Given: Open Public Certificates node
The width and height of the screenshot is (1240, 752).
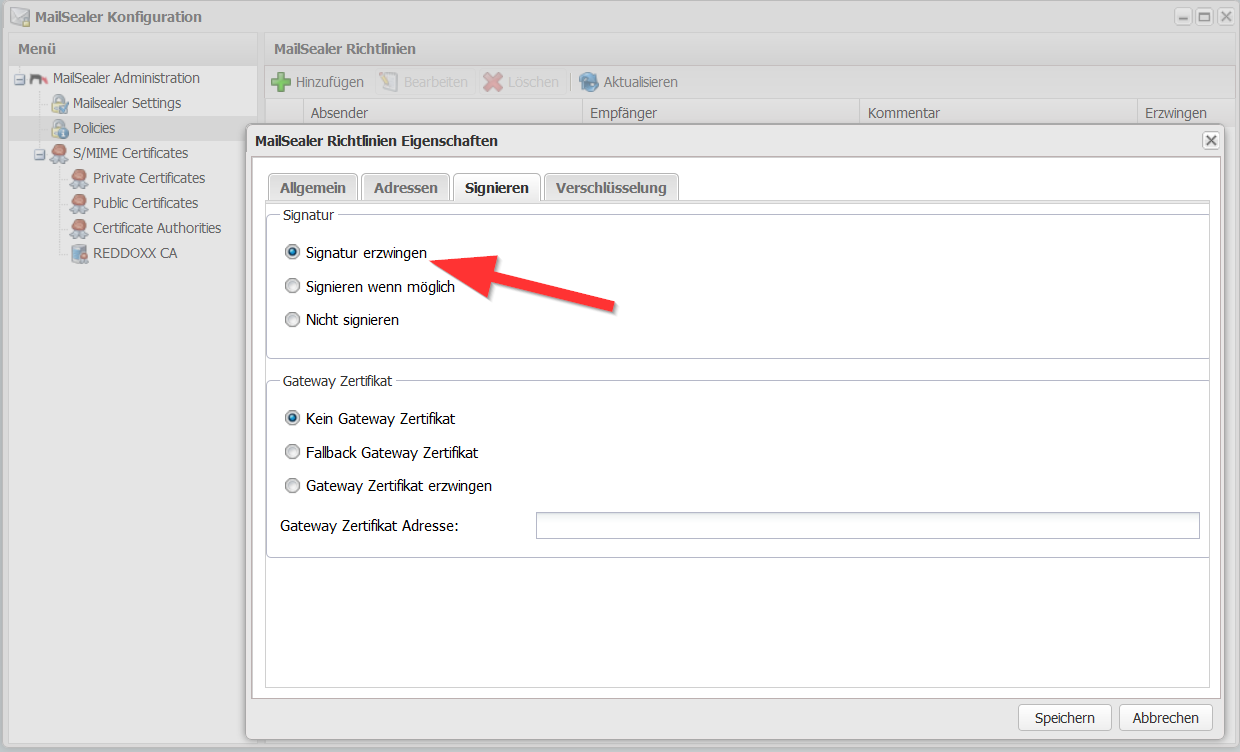Looking at the screenshot, I should [145, 203].
